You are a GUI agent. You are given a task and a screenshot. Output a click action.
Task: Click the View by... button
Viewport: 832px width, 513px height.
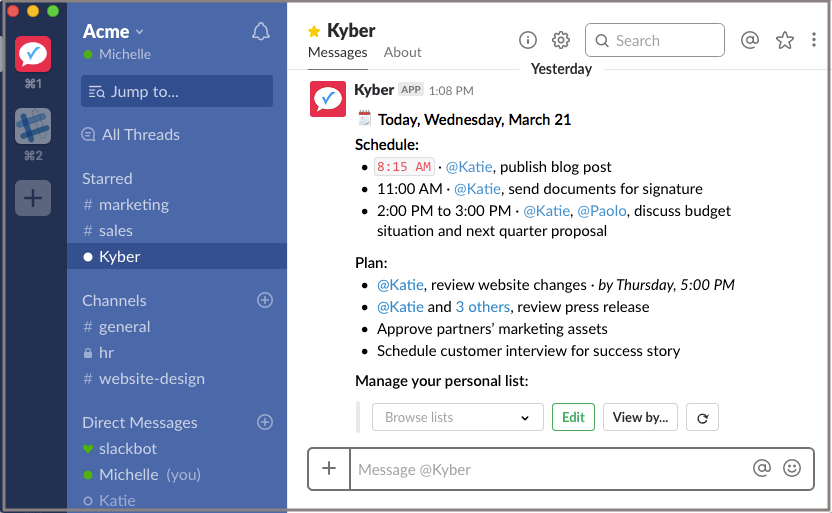click(x=640, y=418)
